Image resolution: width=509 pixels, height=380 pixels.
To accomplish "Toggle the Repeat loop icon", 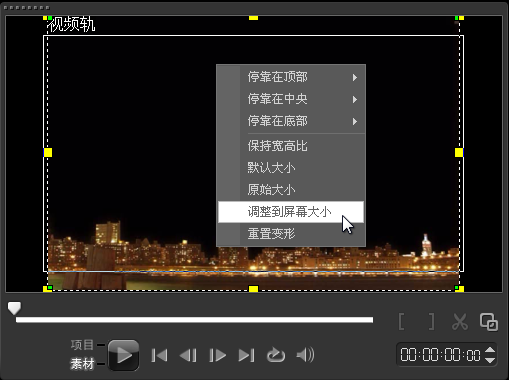I will [276, 355].
